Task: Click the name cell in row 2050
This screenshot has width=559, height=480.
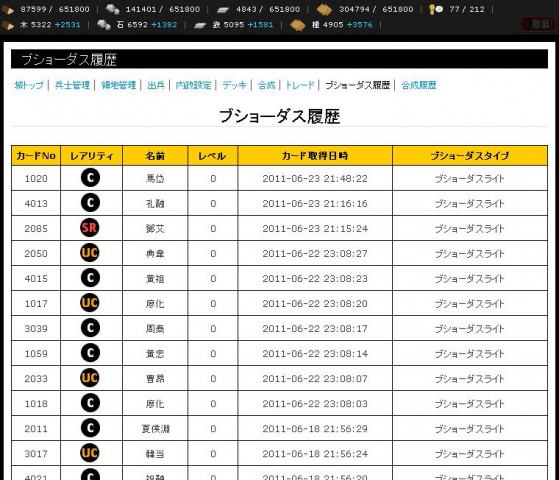Action: point(155,253)
